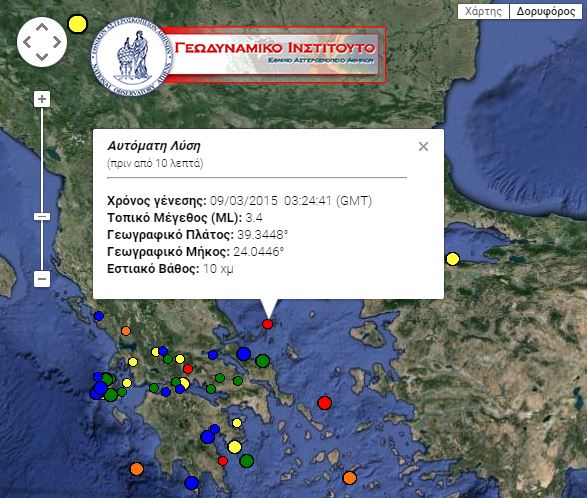Screen dimensions: 587x498
Task: Click the magnitude value 3.4
Action: (x=254, y=218)
